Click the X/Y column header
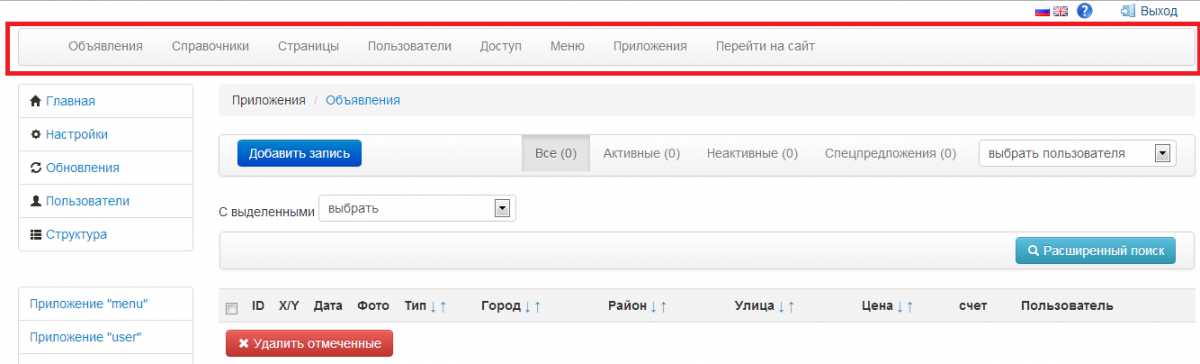Viewport: 1200px width, 364px height. 289,306
